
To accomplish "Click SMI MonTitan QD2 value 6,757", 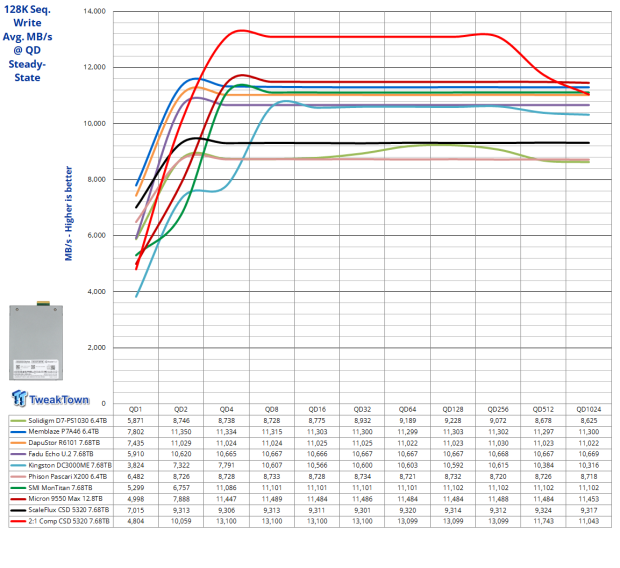I will click(181, 488).
